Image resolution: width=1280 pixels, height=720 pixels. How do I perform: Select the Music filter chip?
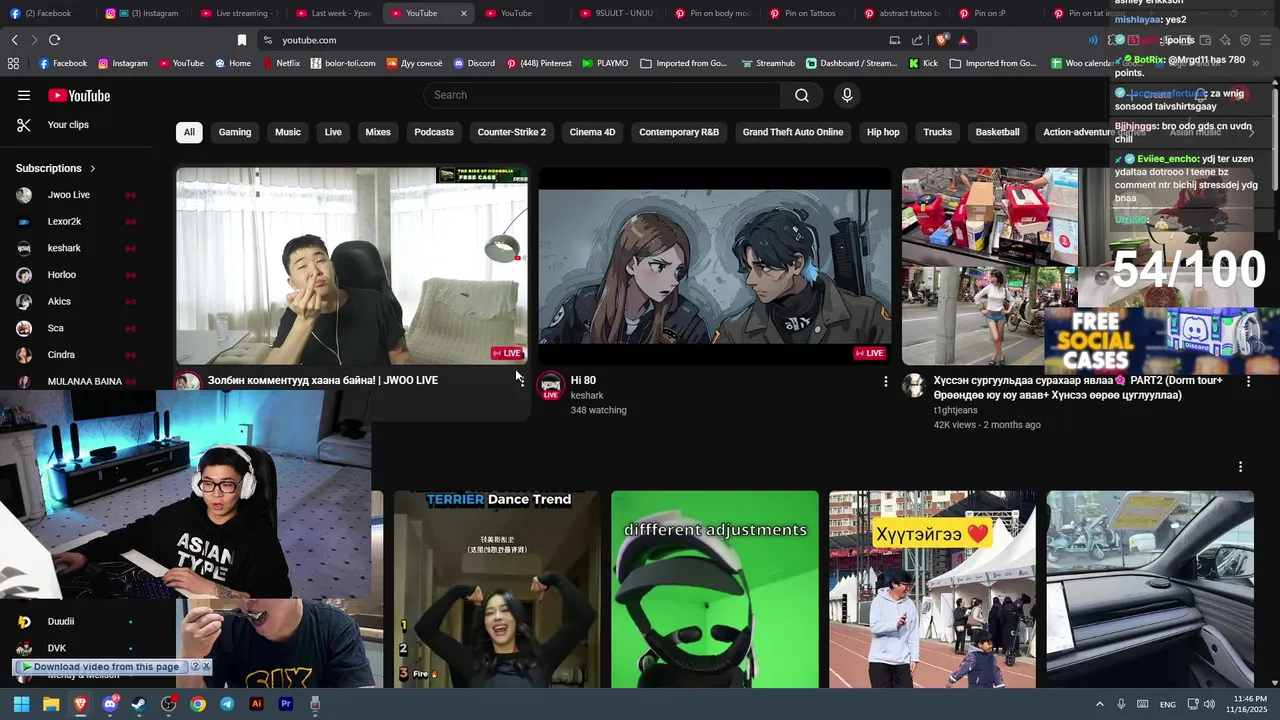click(x=288, y=132)
